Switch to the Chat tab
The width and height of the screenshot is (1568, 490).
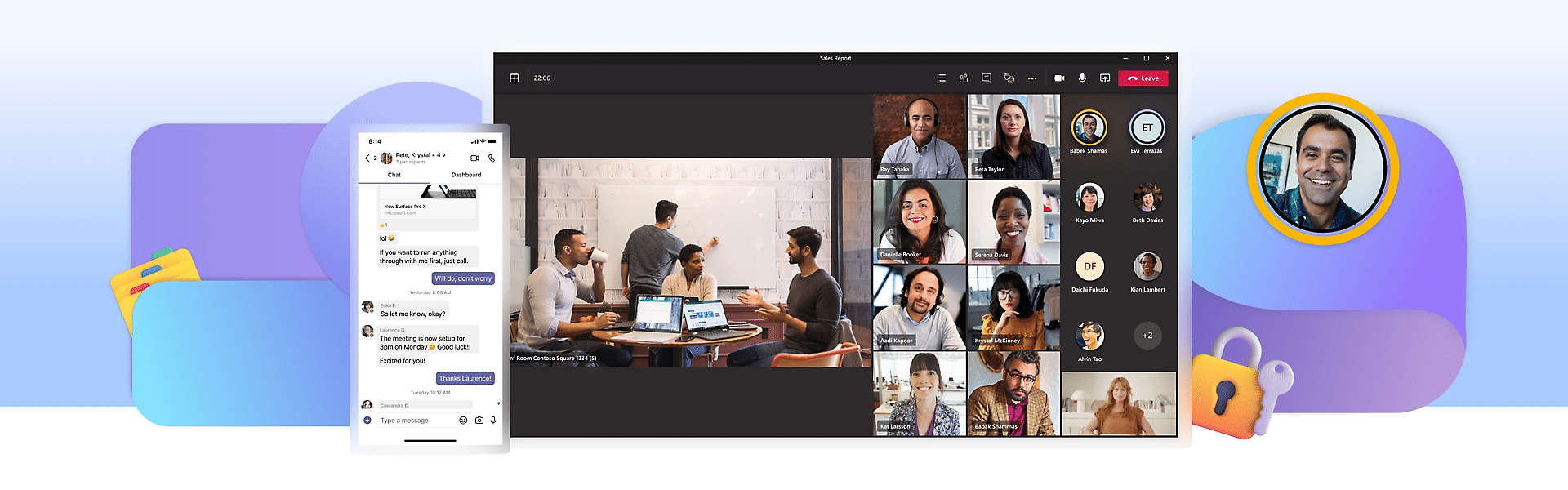(x=394, y=175)
